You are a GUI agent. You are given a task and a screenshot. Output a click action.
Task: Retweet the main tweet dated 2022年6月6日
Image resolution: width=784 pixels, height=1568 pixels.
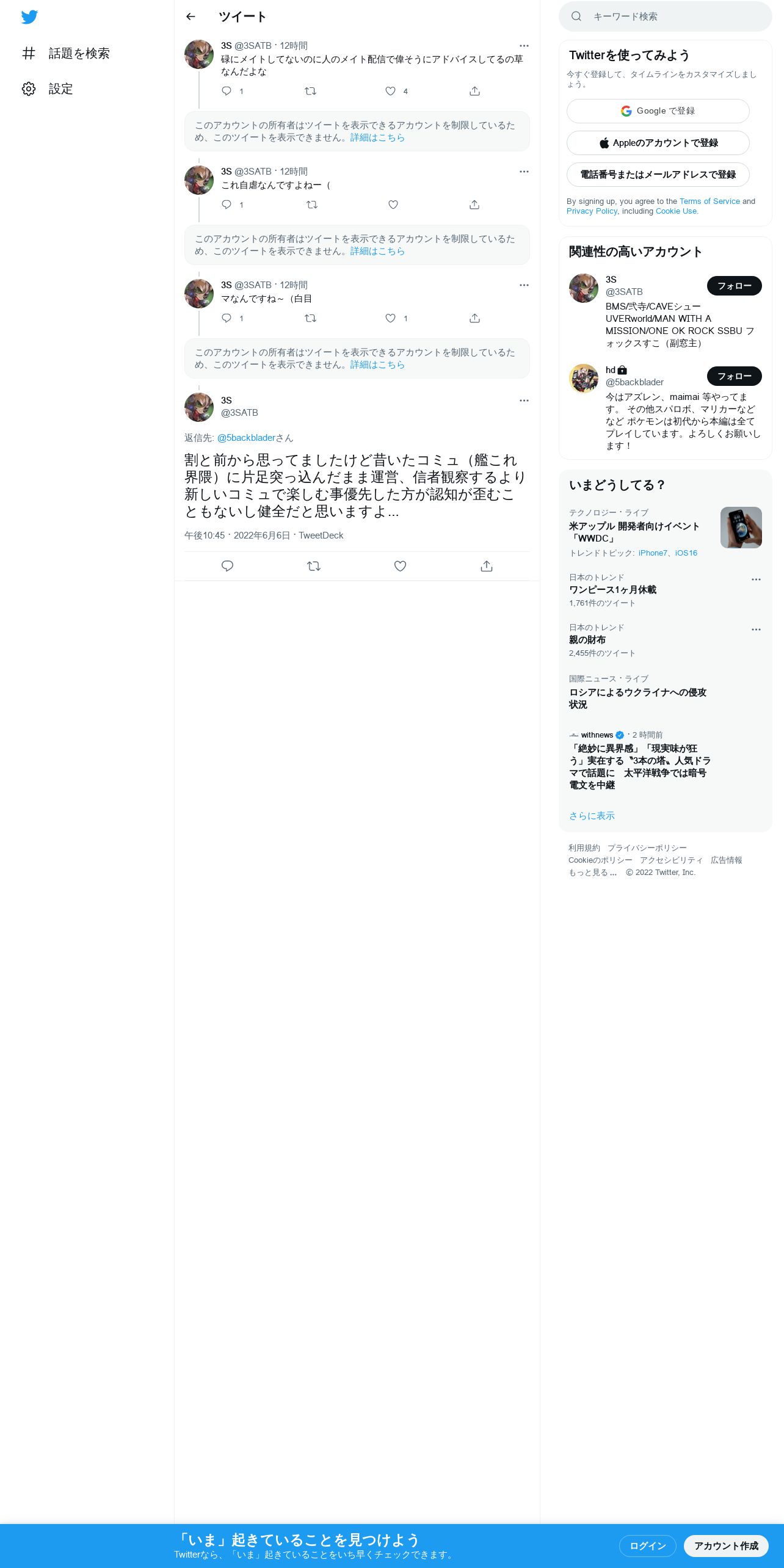click(x=314, y=566)
